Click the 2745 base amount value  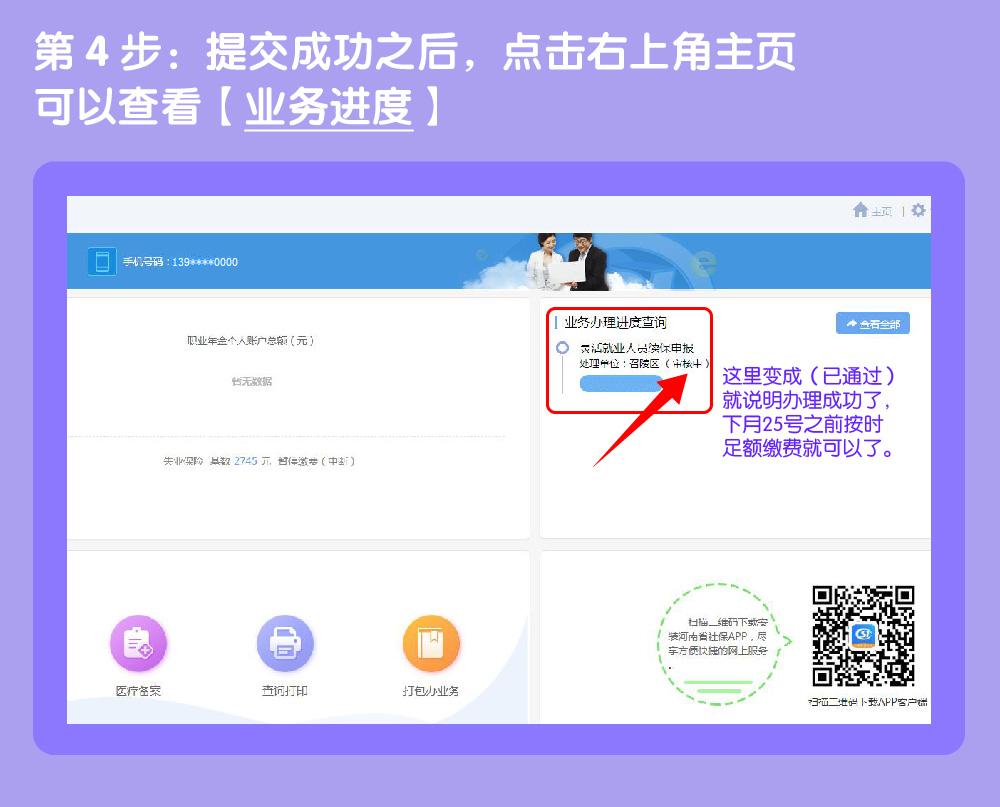(245, 461)
